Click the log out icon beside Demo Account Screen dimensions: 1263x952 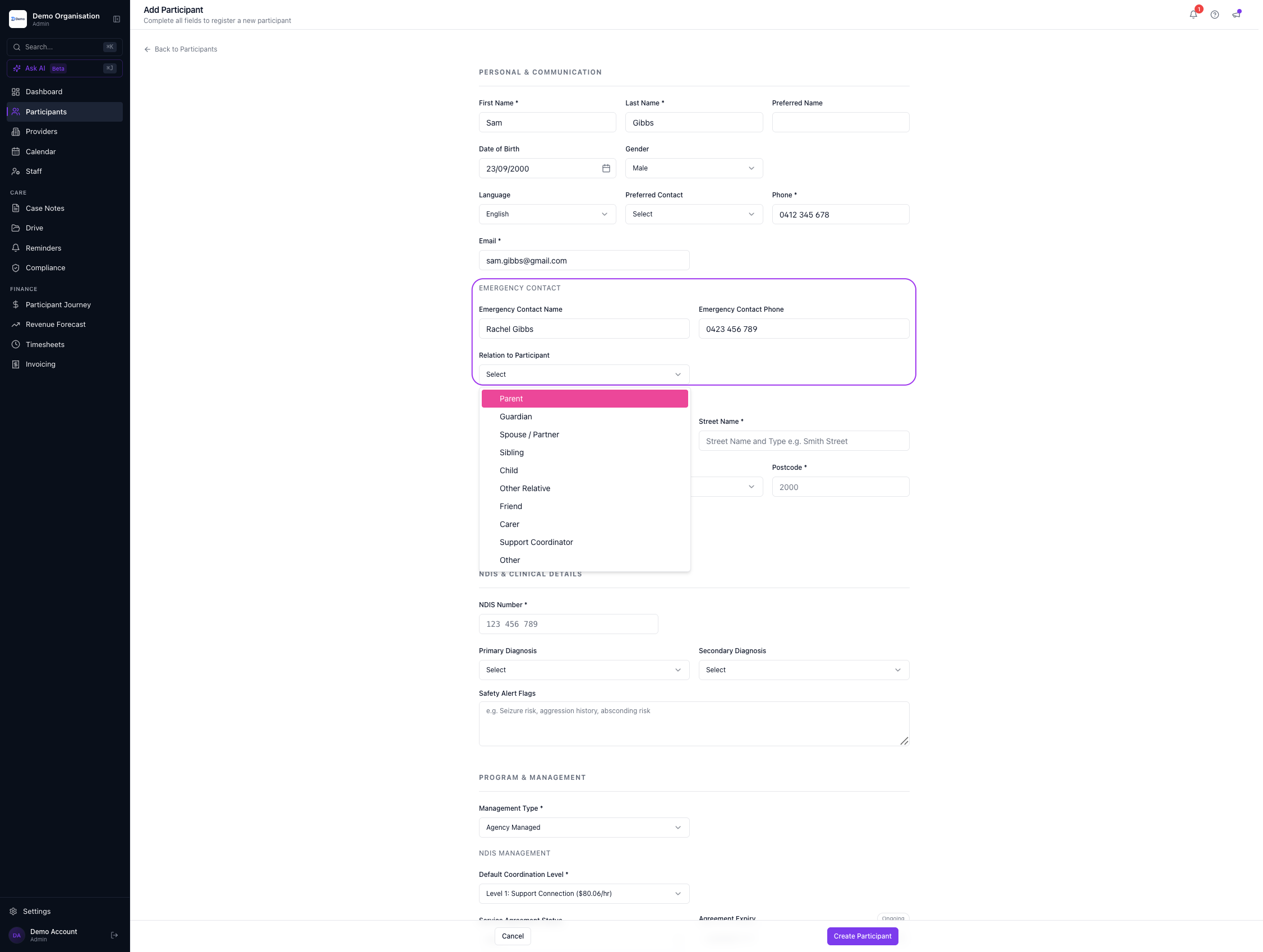click(x=114, y=935)
